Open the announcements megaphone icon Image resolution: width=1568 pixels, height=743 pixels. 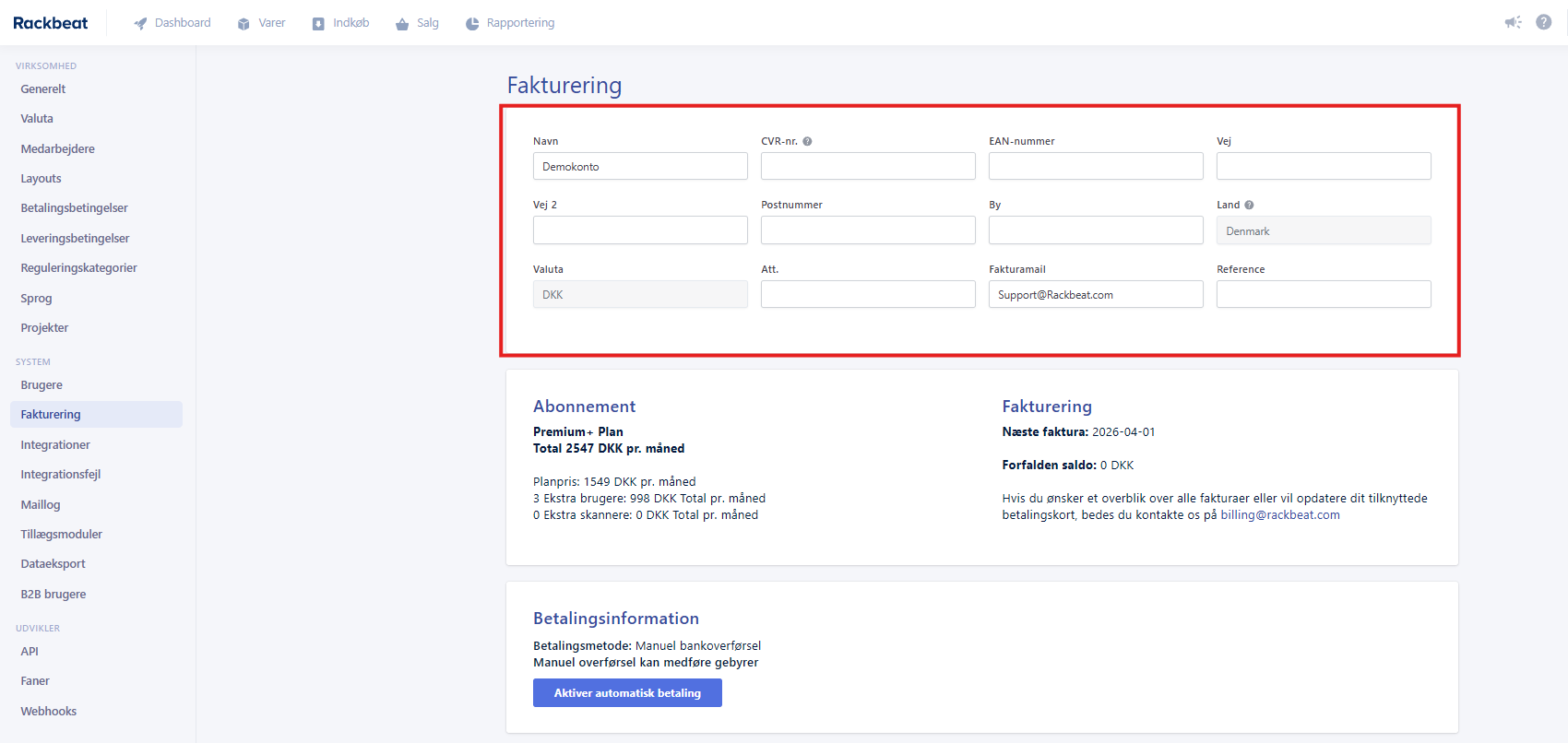pos(1513,22)
